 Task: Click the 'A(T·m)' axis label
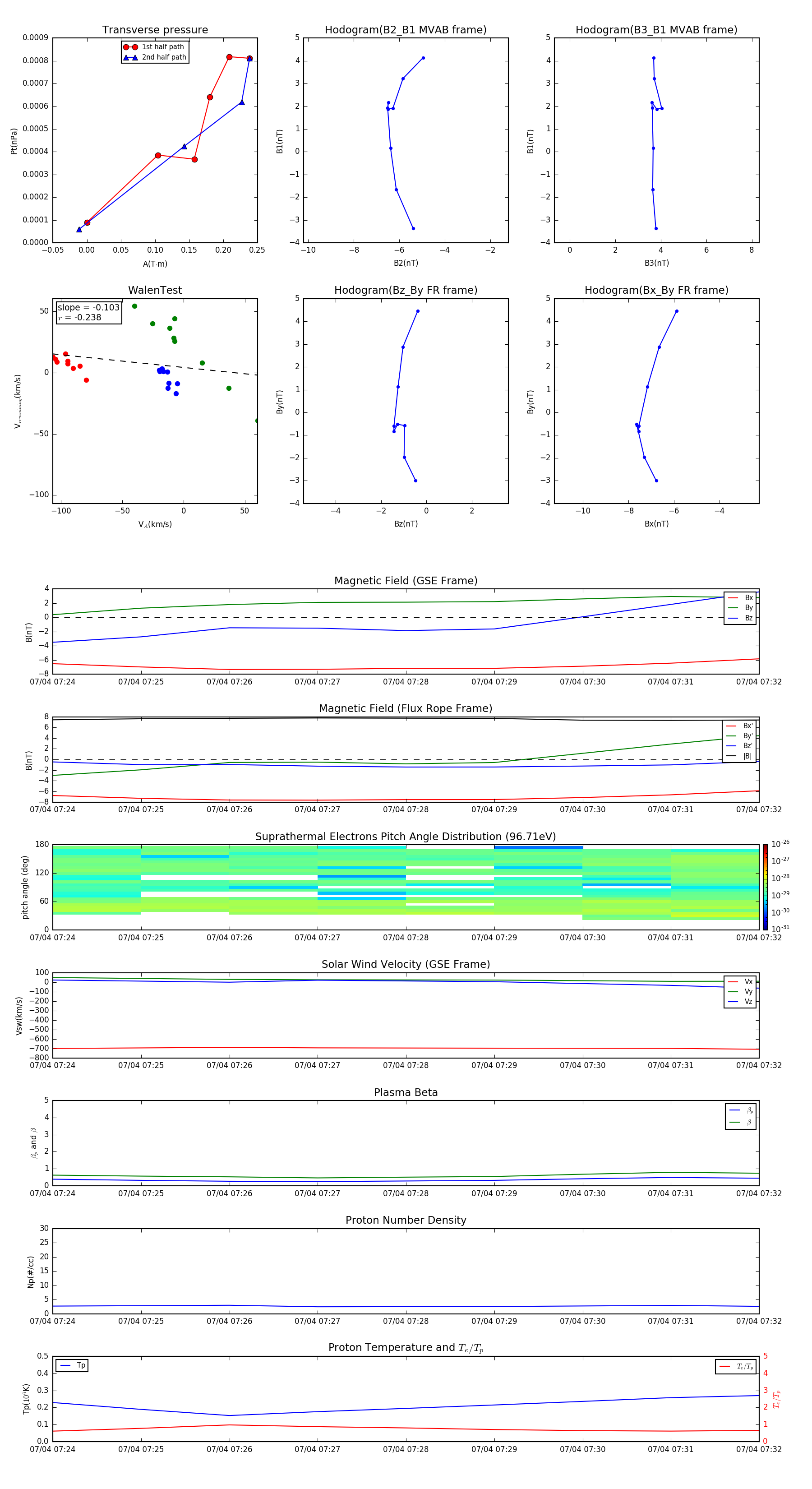click(155, 264)
